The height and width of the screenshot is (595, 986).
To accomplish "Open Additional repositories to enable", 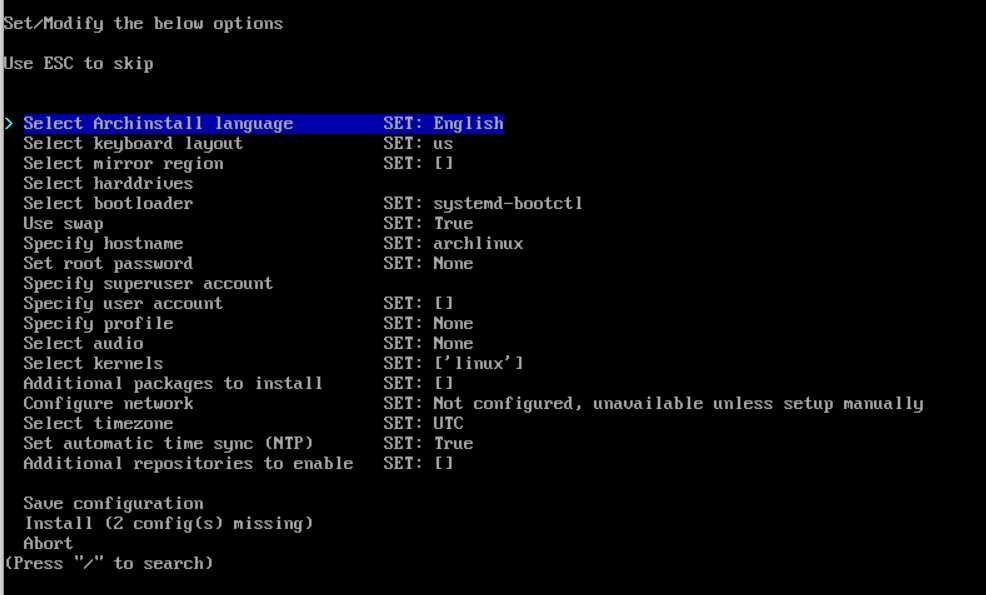I will (188, 464).
